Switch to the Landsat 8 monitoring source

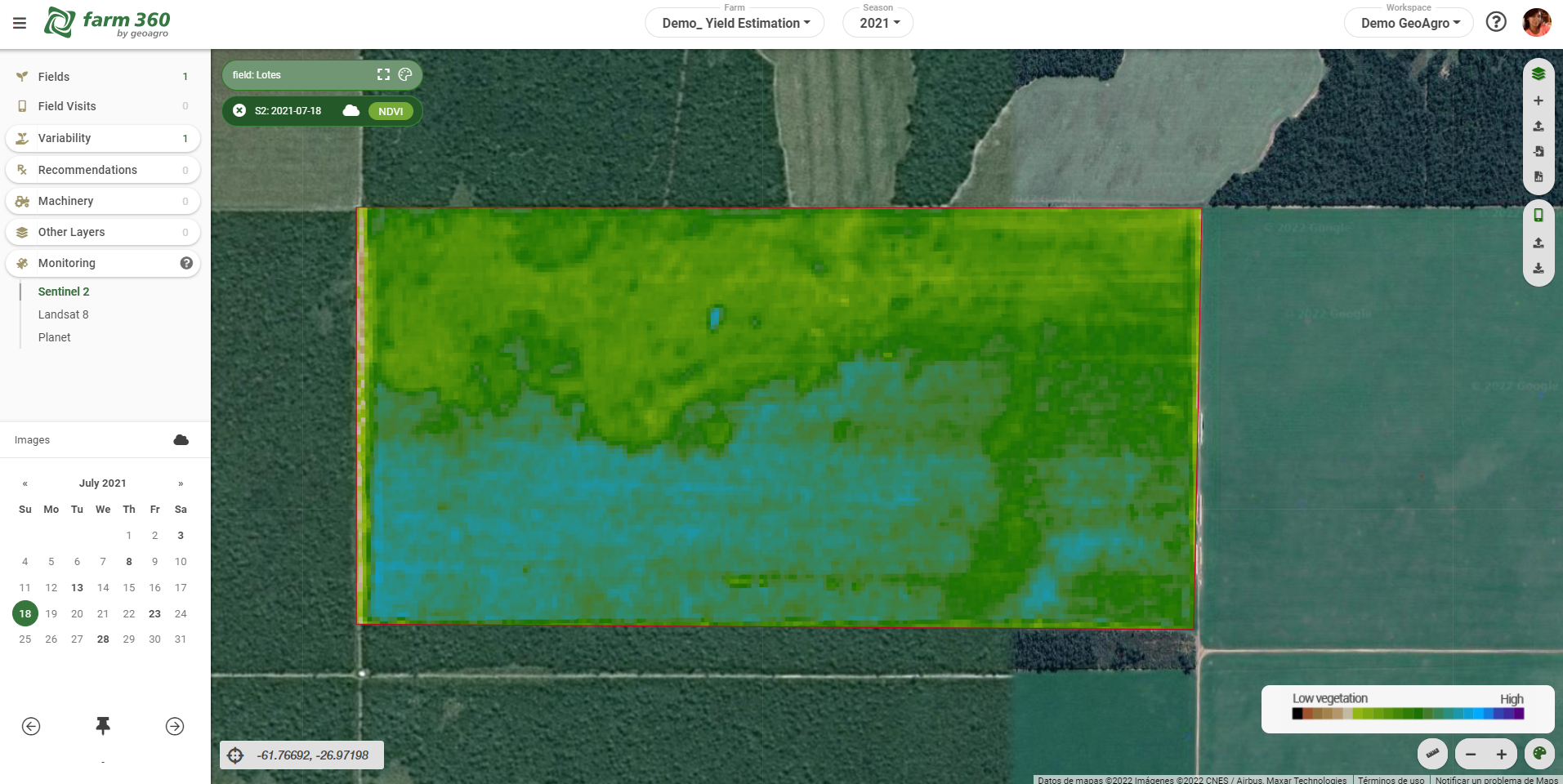coord(64,314)
